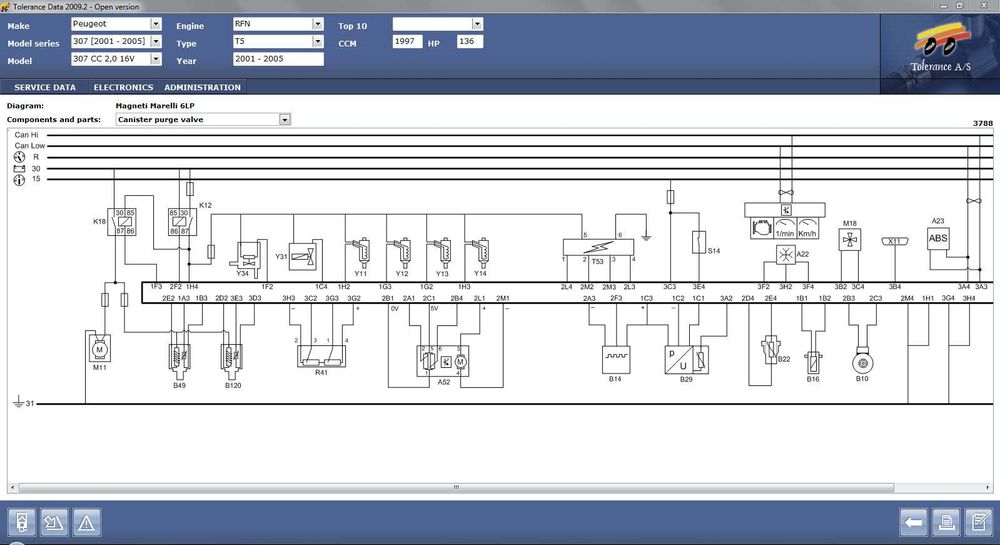Open the ADMINISTRATION menu
1000x545 pixels.
[x=202, y=87]
